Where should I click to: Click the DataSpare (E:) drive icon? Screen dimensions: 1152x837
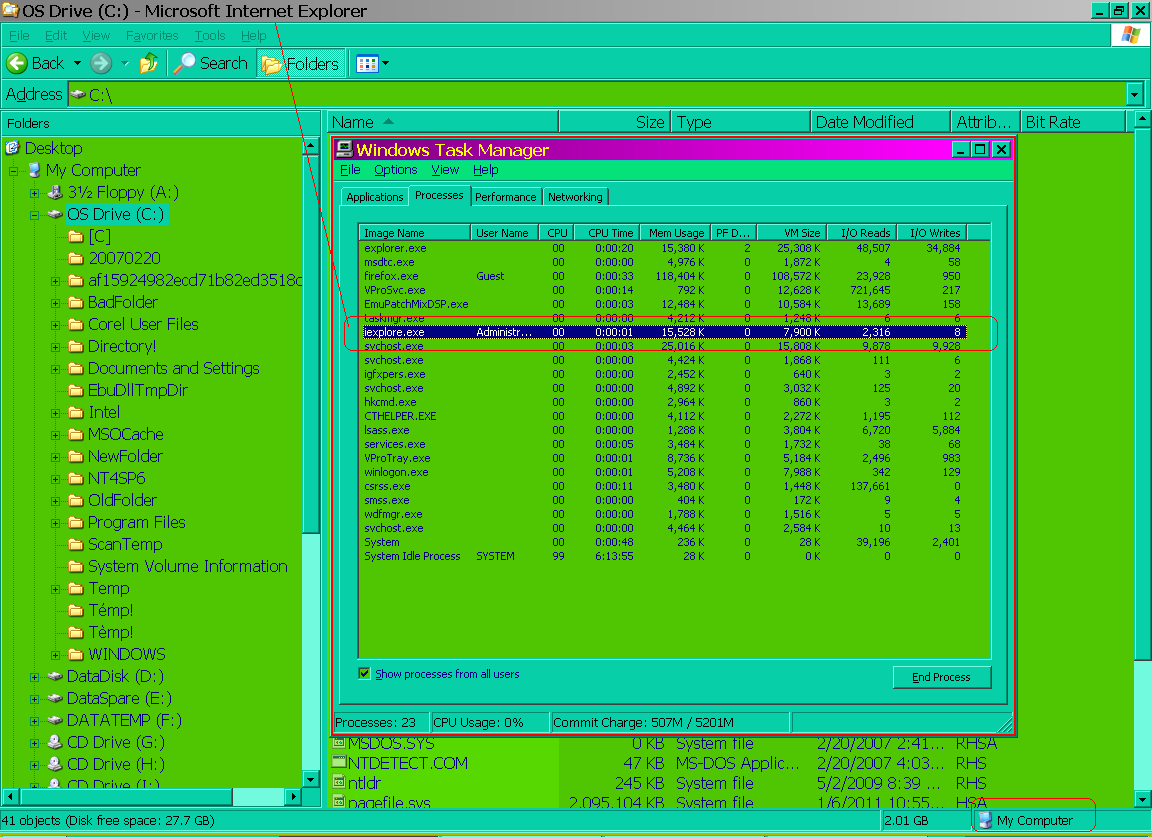(x=55, y=698)
